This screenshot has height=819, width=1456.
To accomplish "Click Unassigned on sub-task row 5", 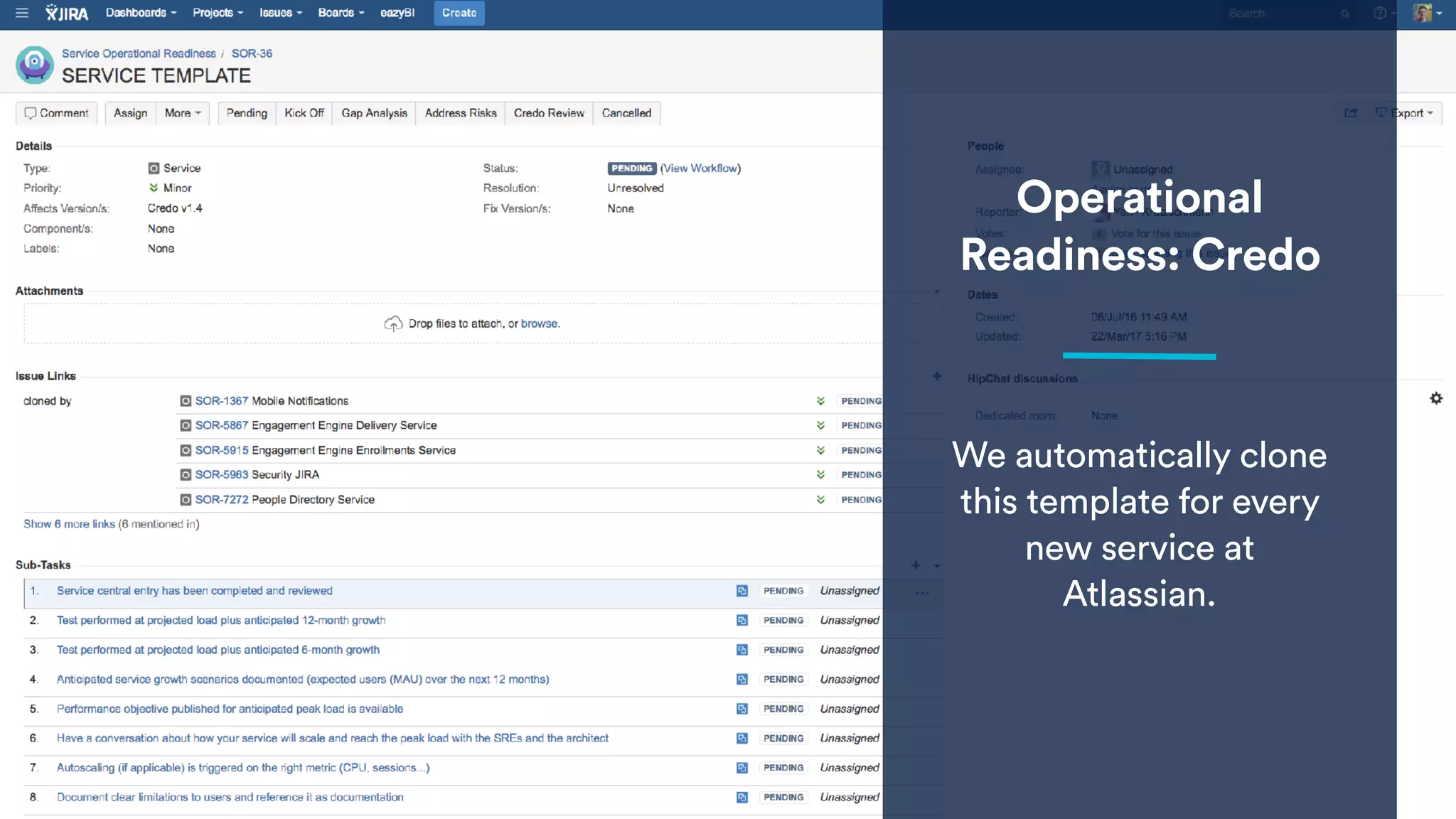I will click(850, 709).
